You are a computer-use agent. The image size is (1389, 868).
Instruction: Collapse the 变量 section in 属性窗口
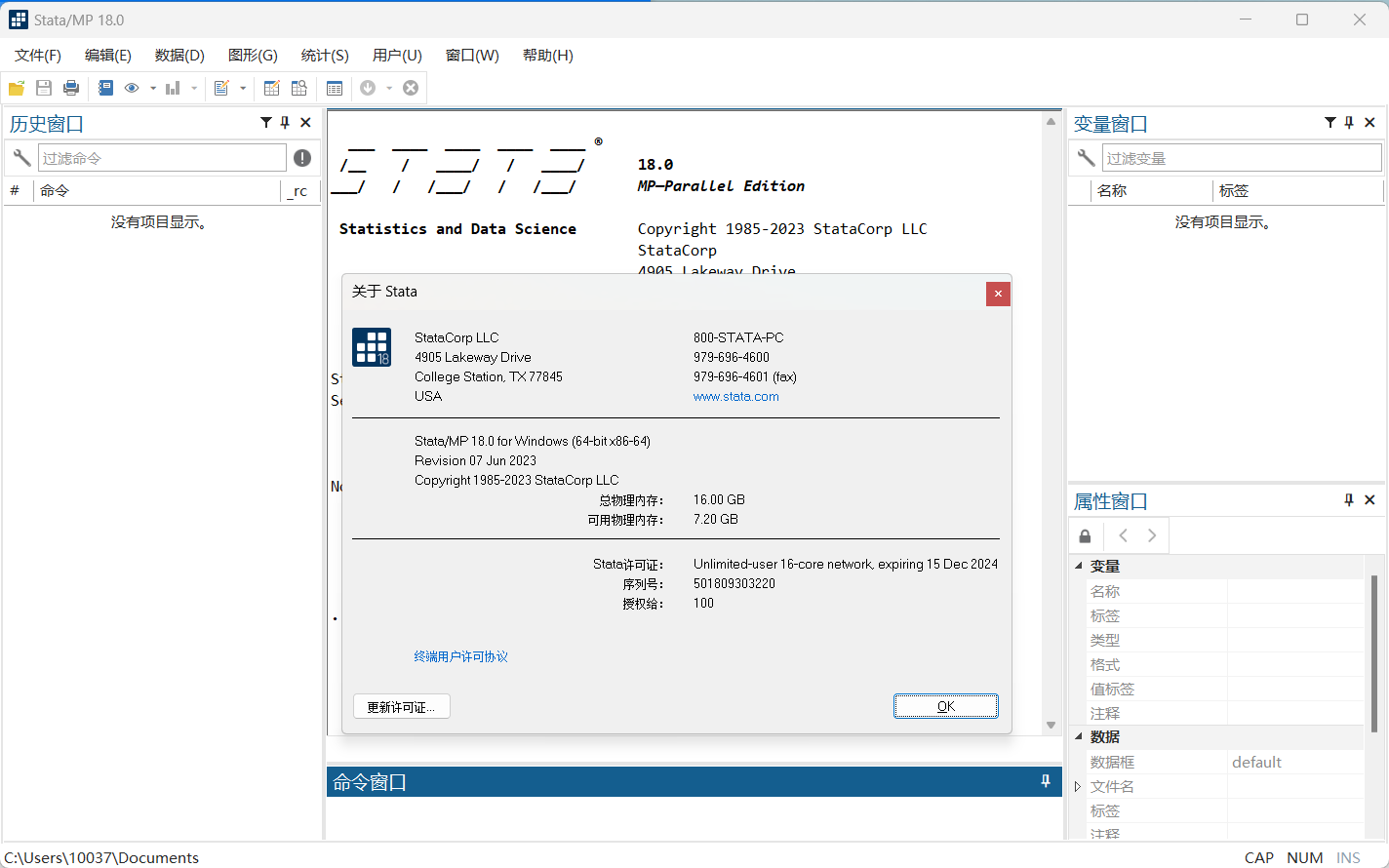1079,566
